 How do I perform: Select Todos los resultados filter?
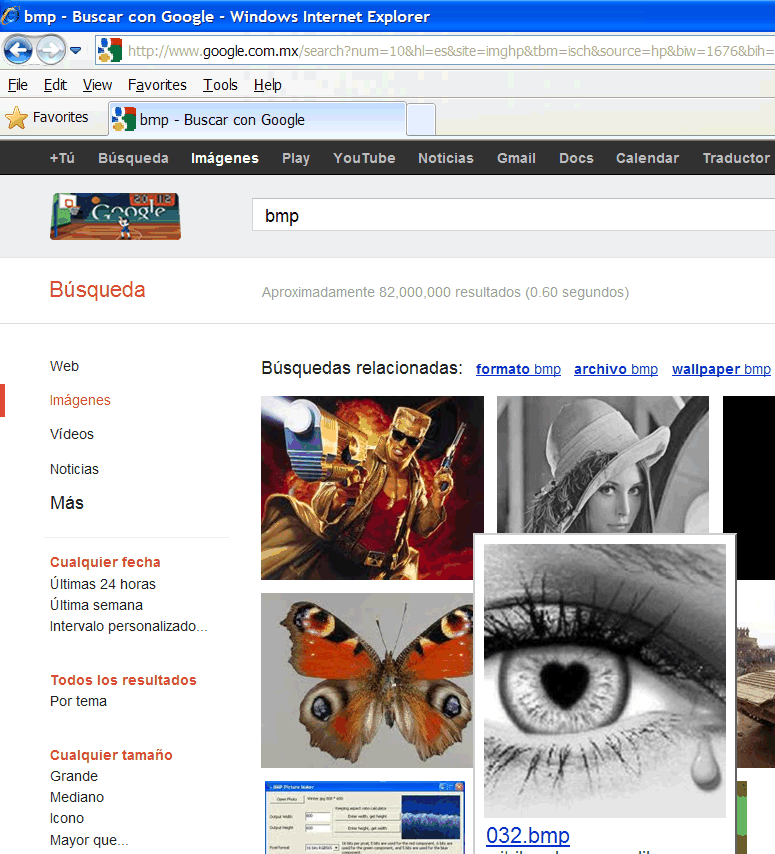click(x=123, y=680)
